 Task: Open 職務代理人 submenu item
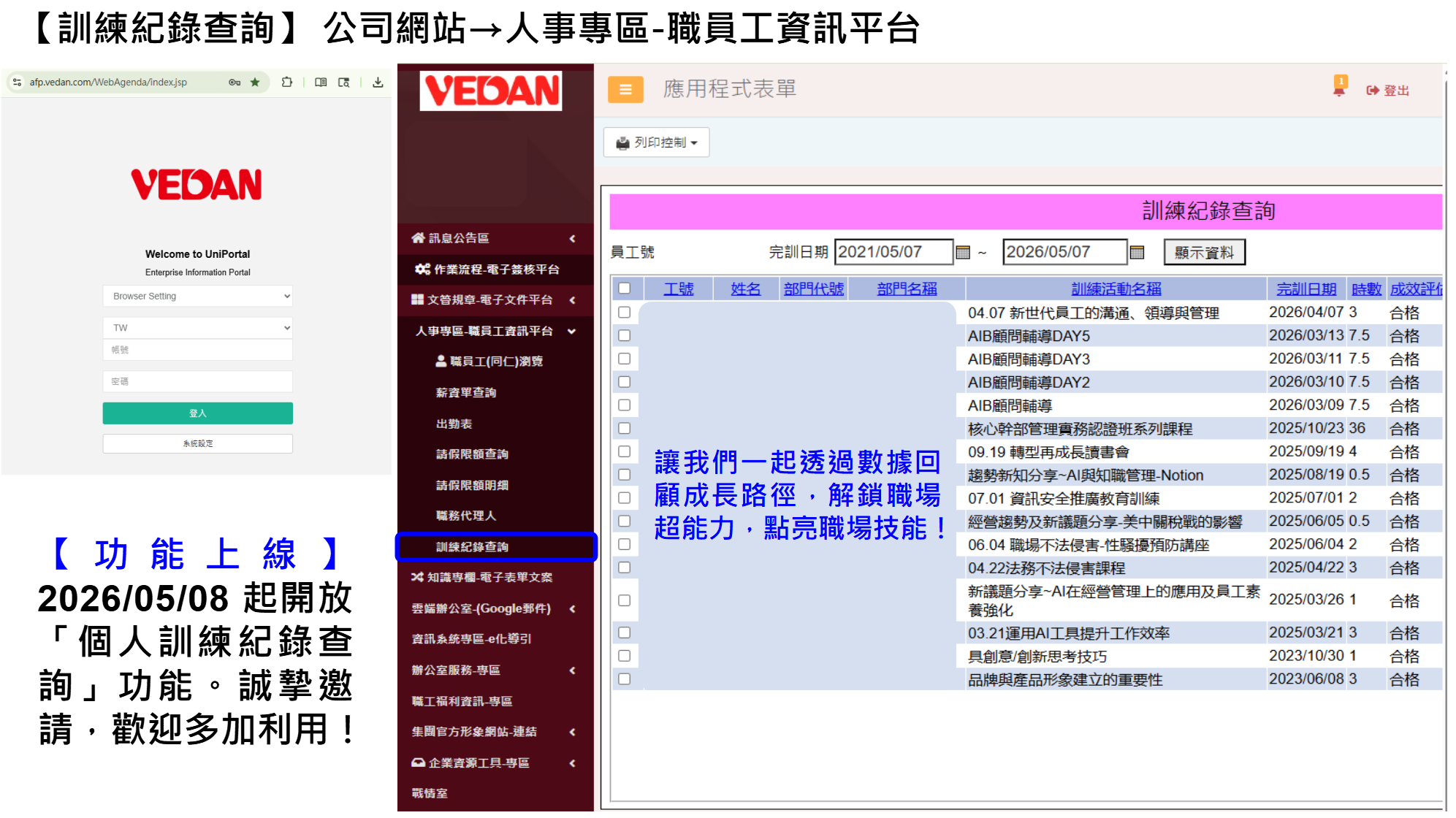(466, 516)
